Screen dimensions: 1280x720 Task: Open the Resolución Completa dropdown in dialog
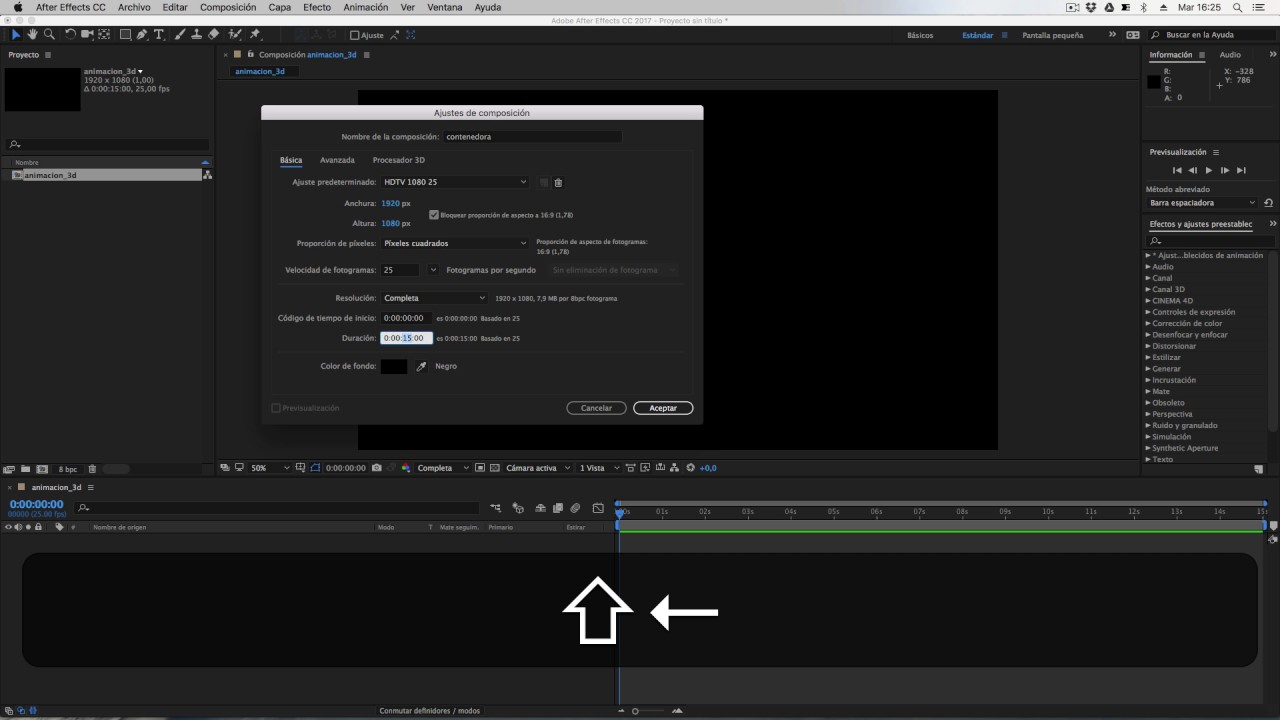point(434,298)
